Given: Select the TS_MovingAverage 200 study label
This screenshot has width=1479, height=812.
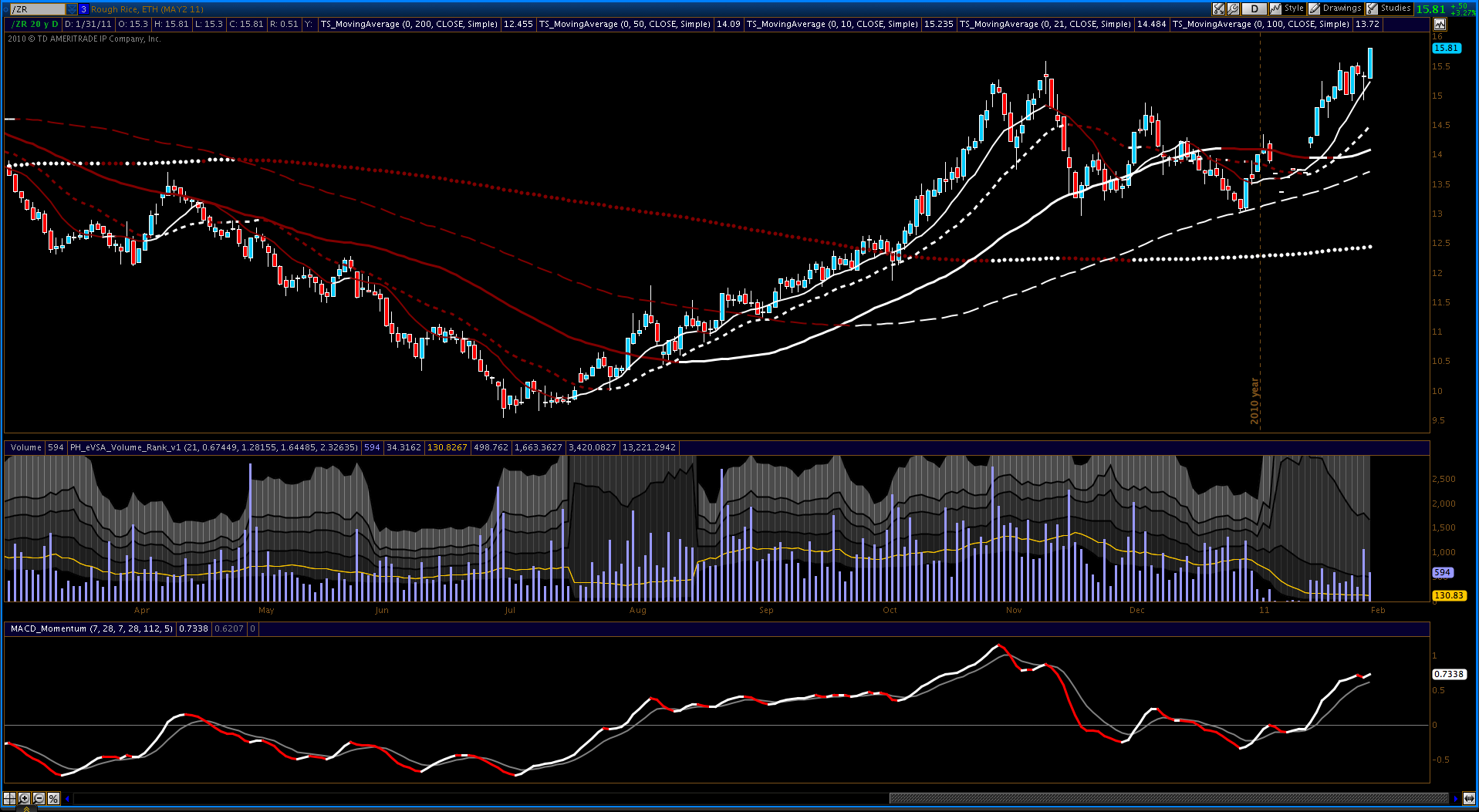Looking at the screenshot, I should 409,25.
